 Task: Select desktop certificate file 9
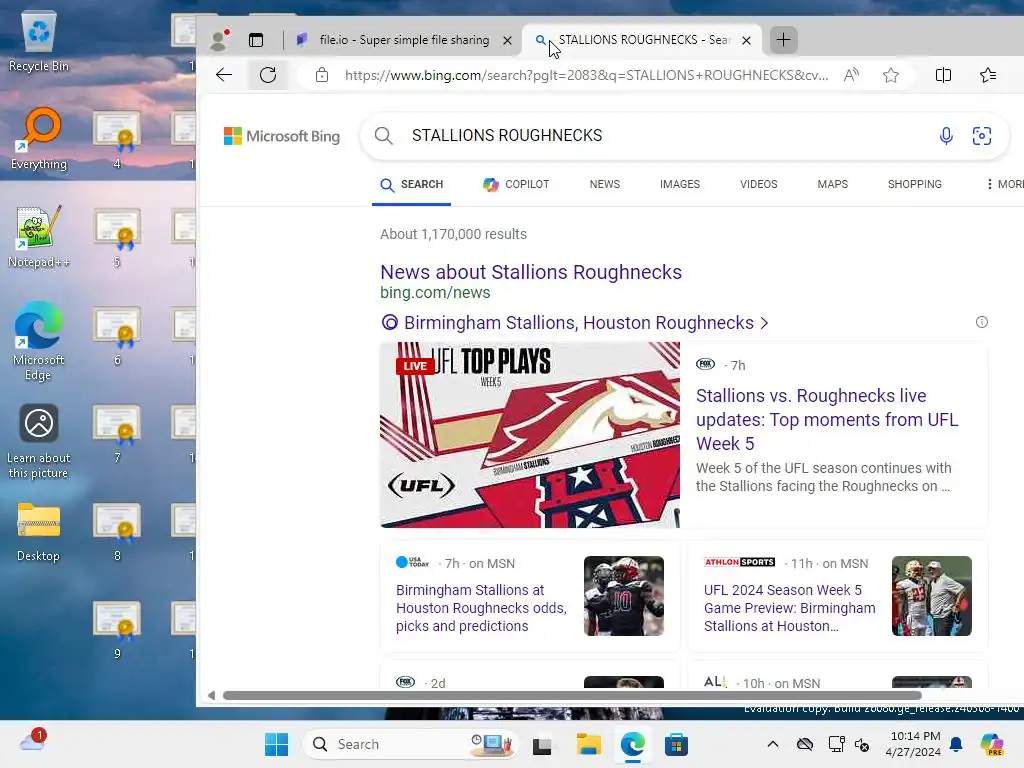tap(117, 628)
